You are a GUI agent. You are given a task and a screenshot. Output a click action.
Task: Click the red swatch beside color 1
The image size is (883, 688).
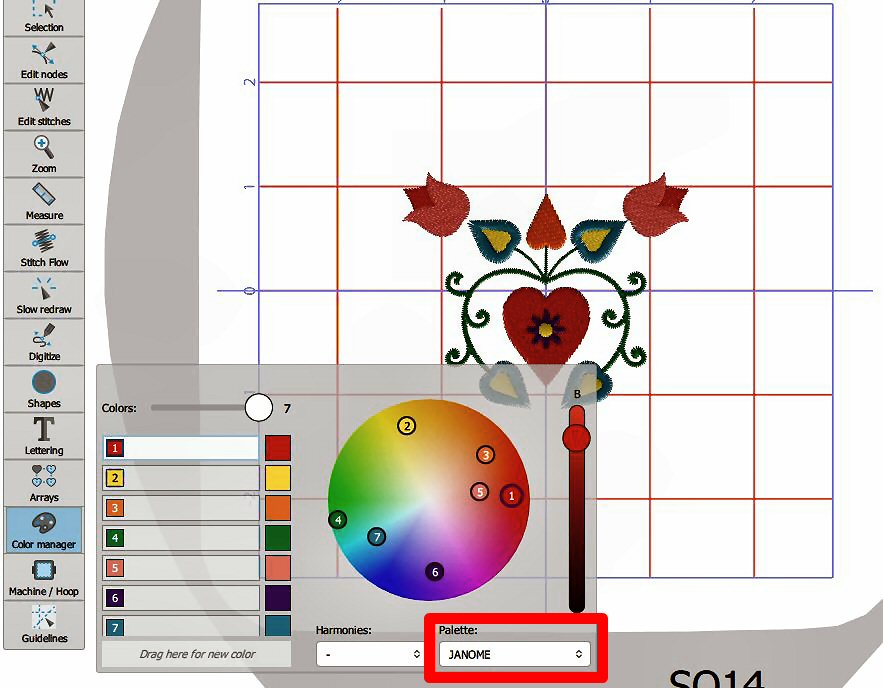(x=278, y=448)
